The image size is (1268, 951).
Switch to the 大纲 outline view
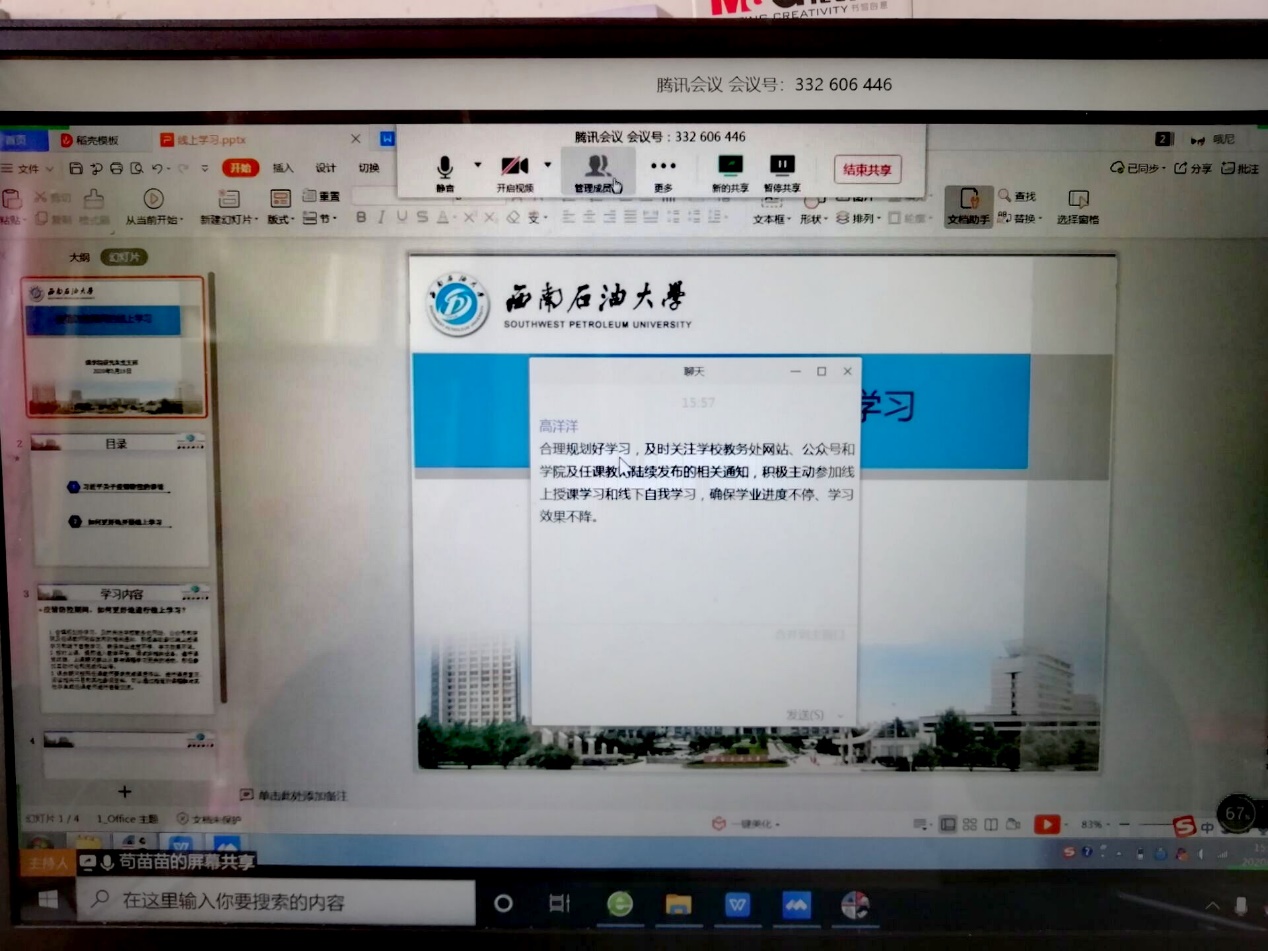pyautogui.click(x=78, y=257)
